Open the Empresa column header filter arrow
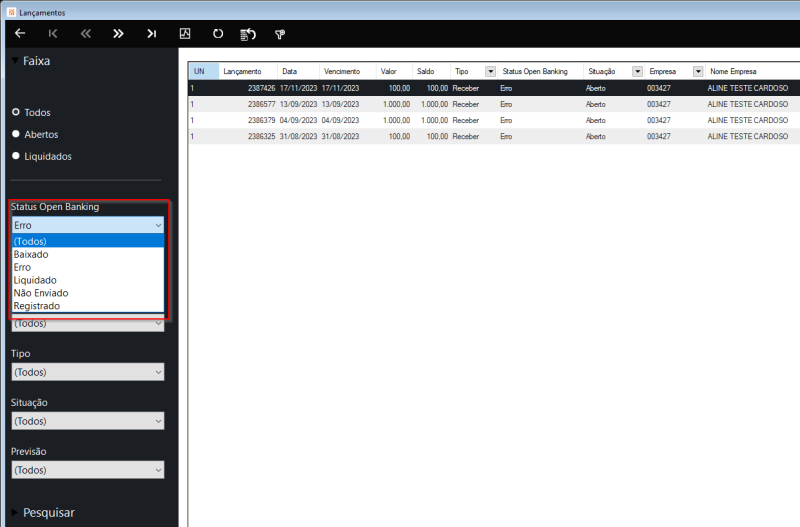This screenshot has width=800, height=527. (x=698, y=71)
